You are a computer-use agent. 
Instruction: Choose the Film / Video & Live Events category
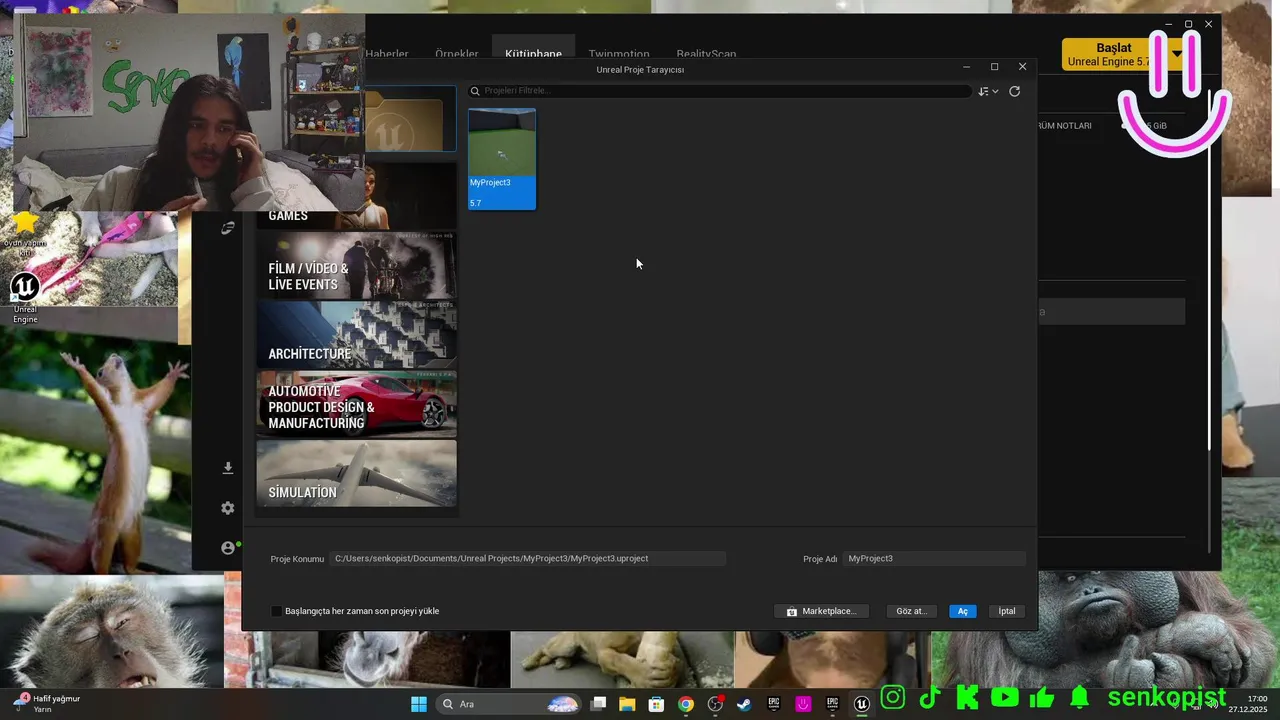click(x=356, y=266)
